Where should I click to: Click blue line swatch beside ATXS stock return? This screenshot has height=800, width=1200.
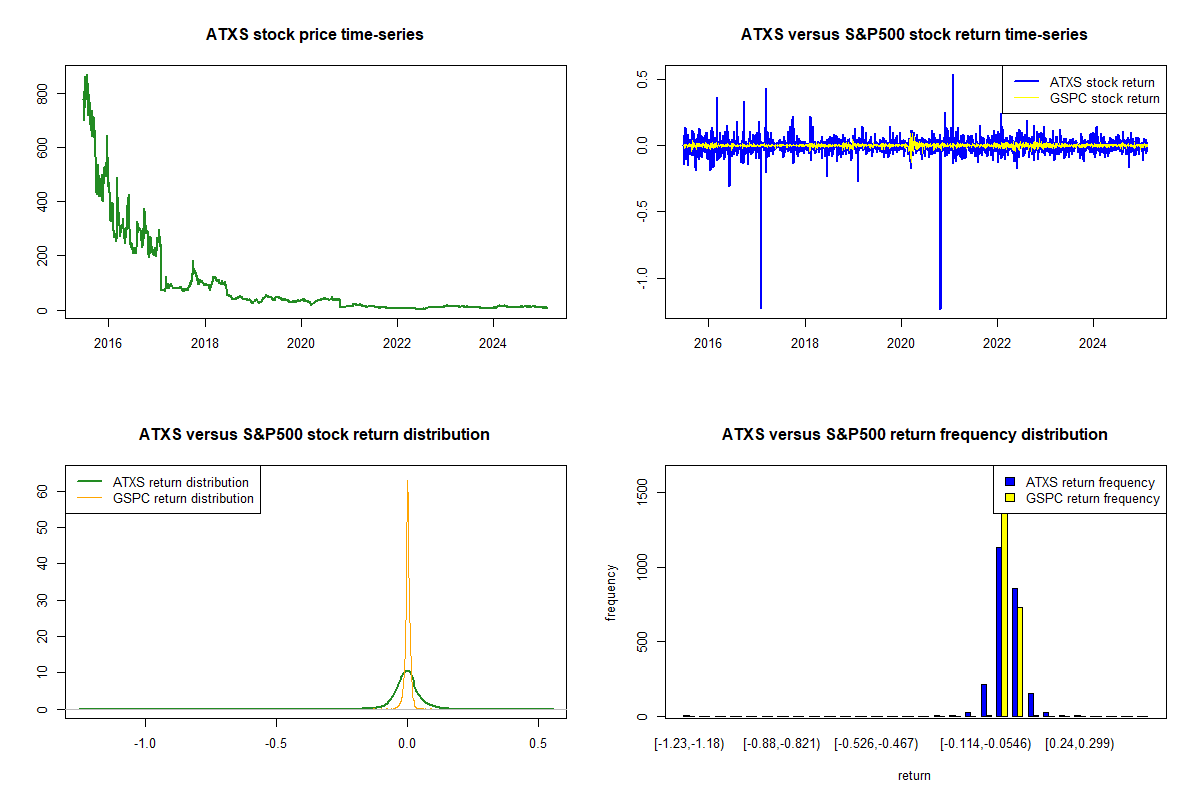click(x=1026, y=82)
